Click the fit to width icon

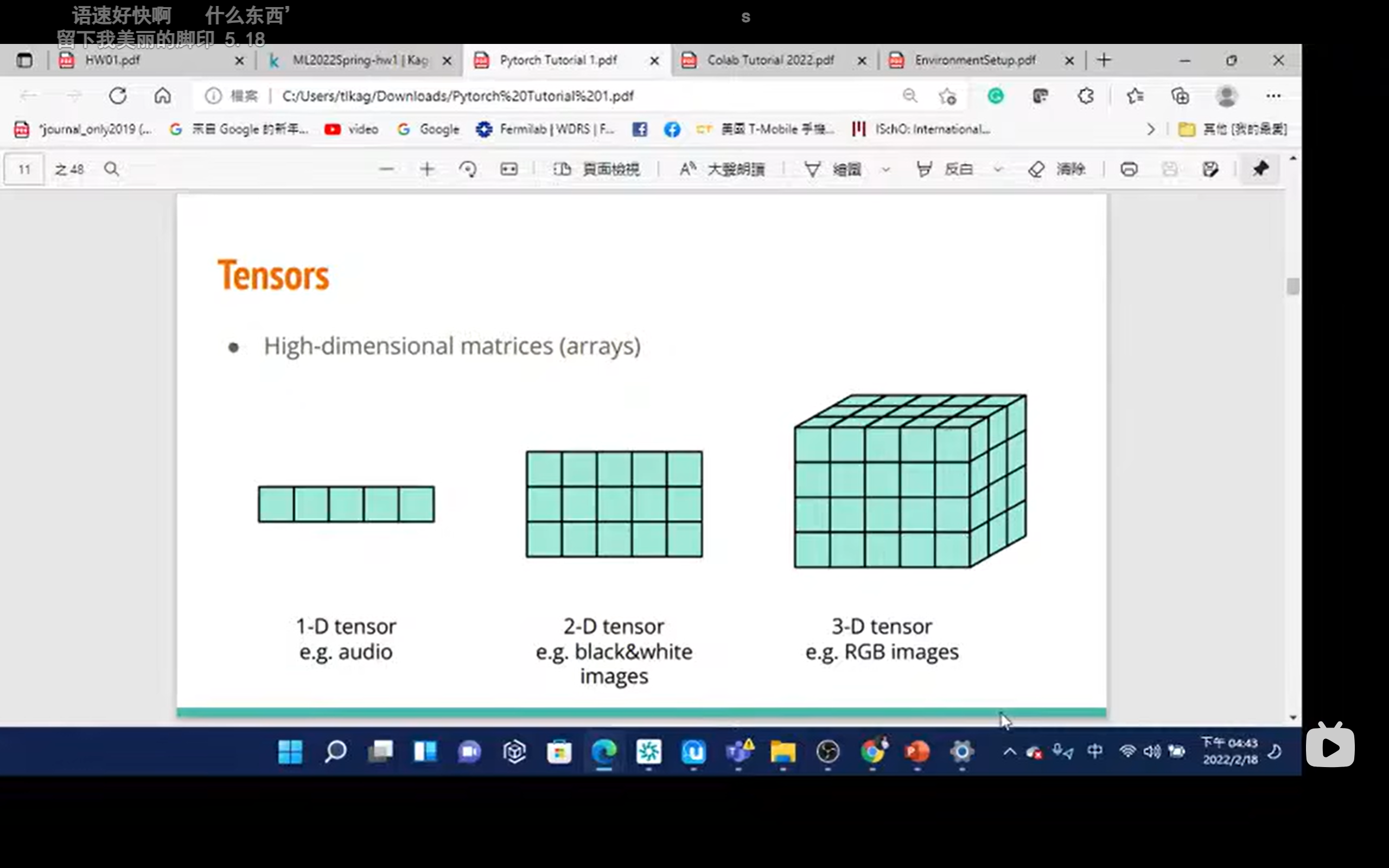(508, 169)
